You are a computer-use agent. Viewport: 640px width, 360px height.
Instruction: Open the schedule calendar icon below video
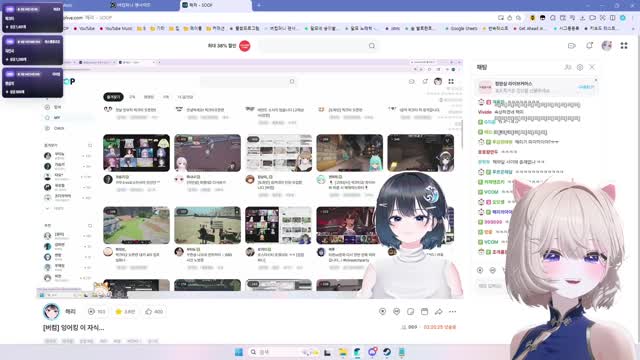[x=424, y=311]
